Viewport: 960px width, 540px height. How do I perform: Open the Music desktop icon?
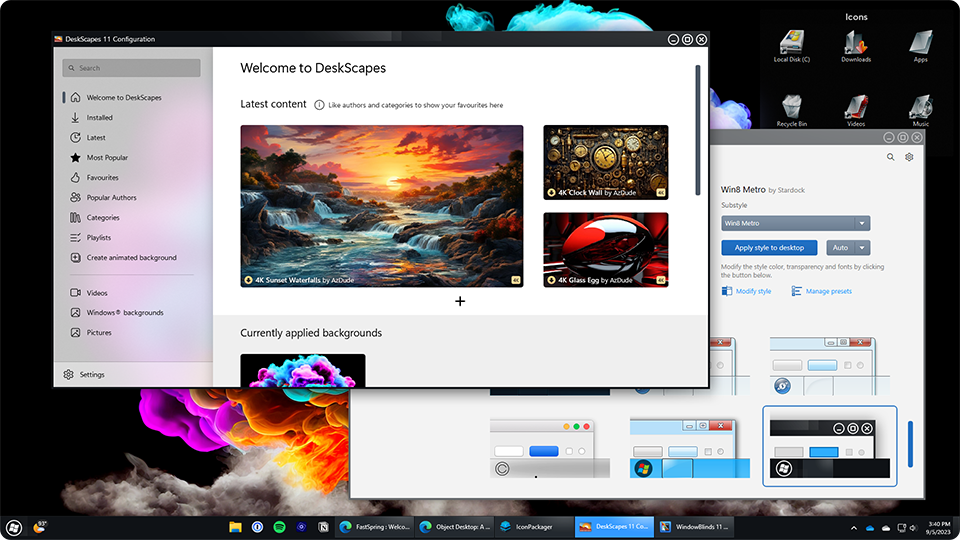tap(921, 110)
